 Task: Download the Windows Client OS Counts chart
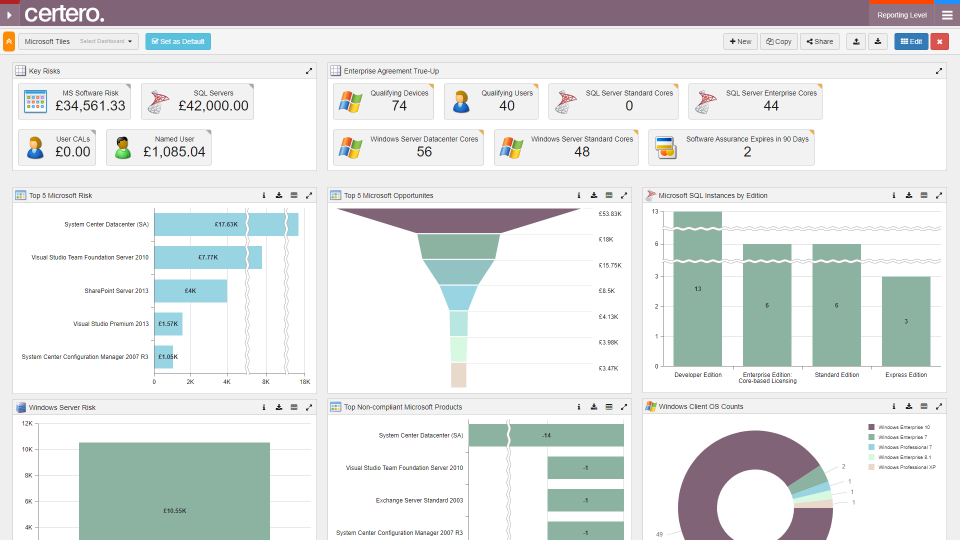click(909, 406)
